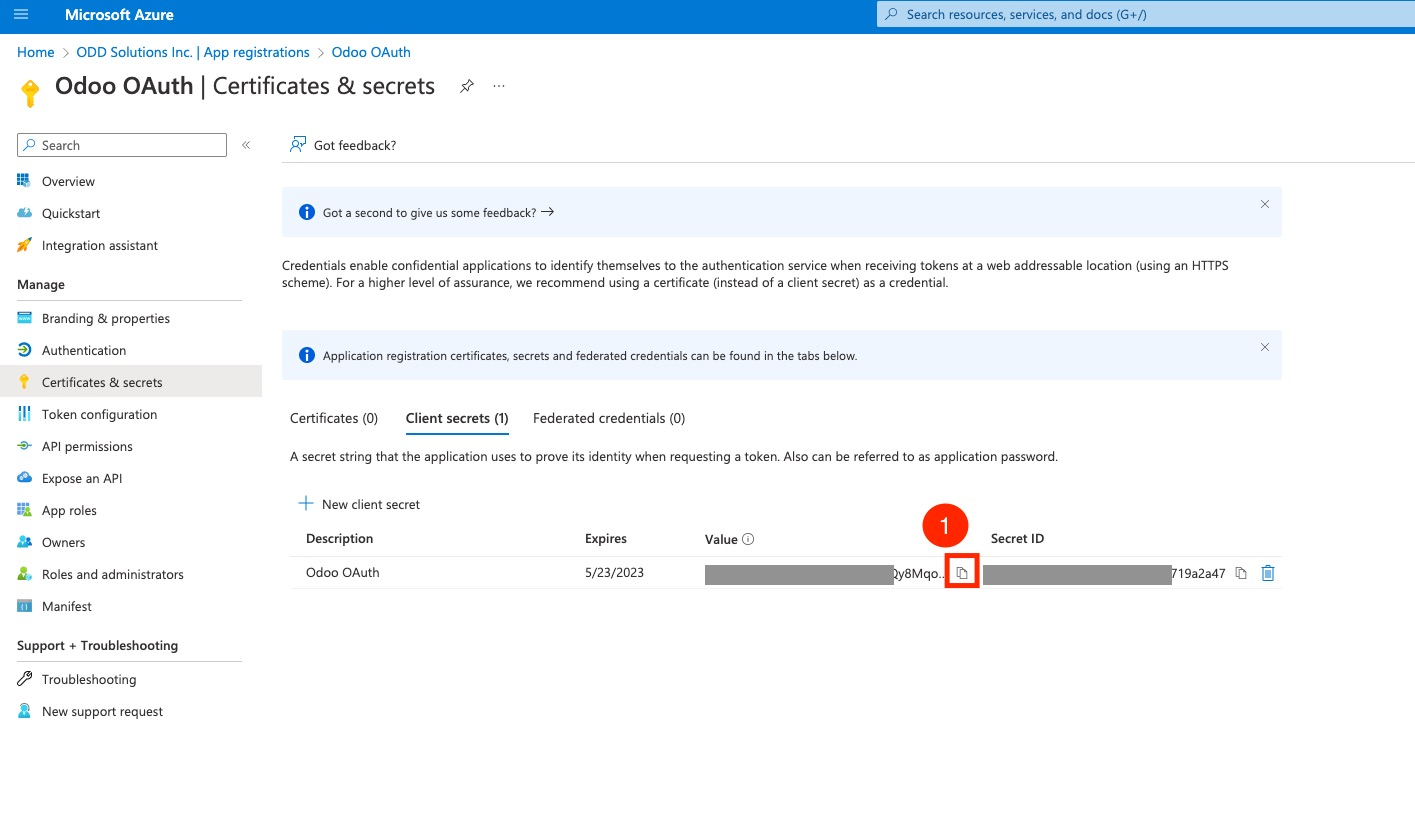Open App roles page
This screenshot has width=1415, height=831.
tap(69, 510)
